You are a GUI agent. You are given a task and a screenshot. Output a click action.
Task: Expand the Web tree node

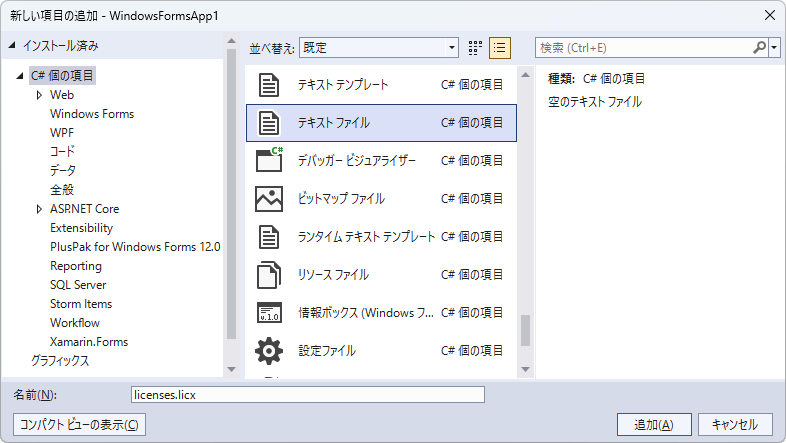pyautogui.click(x=39, y=95)
